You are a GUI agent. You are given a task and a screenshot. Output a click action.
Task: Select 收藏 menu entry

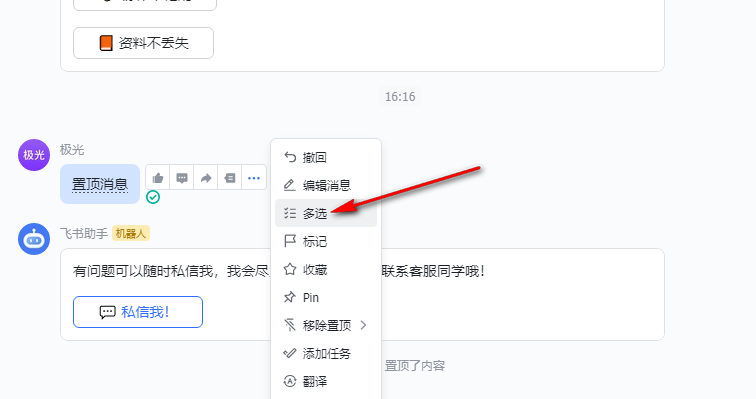coord(326,269)
